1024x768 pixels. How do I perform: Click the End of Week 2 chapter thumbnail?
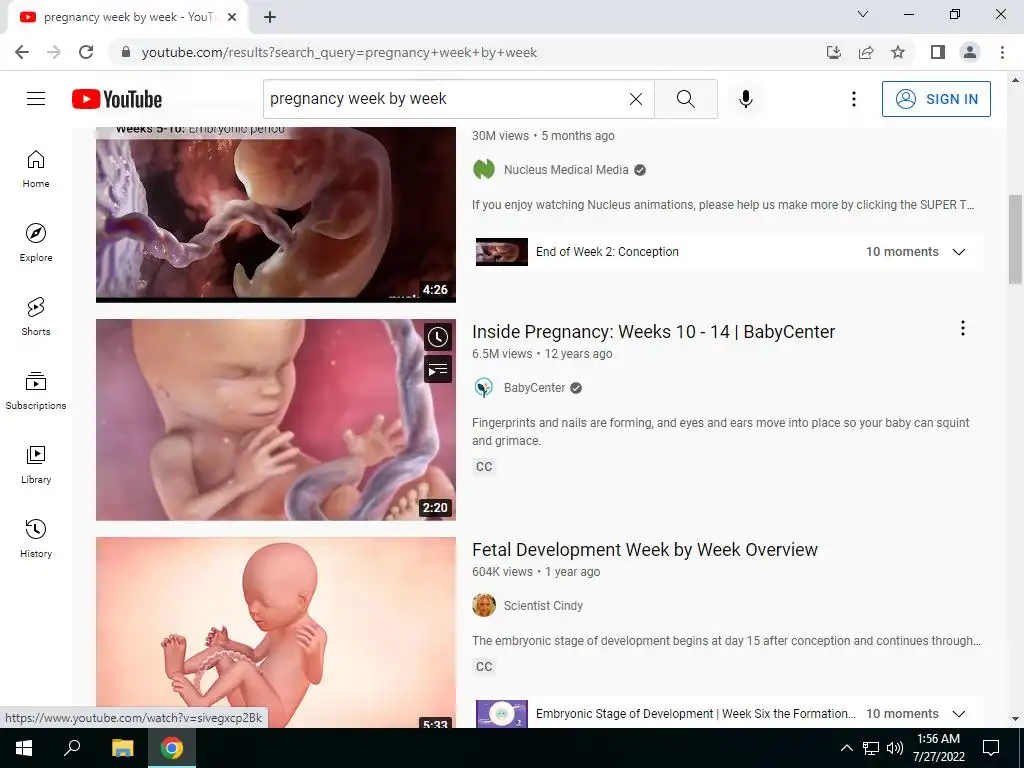[502, 252]
